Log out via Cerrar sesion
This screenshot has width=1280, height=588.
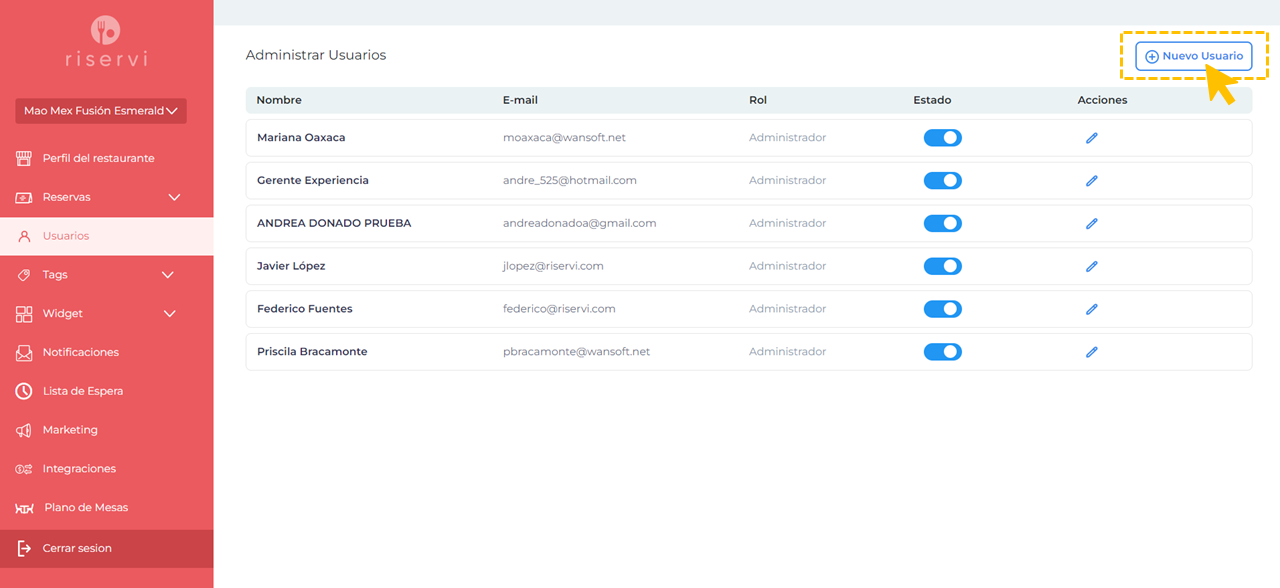click(107, 548)
